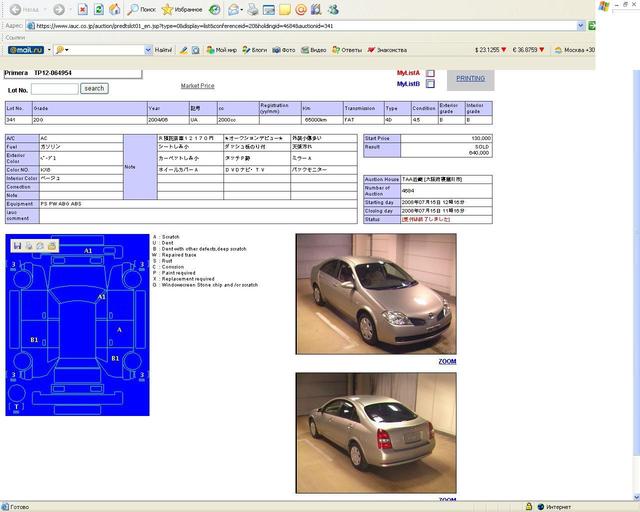Click inside the Lot No. input field
The width and height of the screenshot is (640, 512).
(x=55, y=89)
